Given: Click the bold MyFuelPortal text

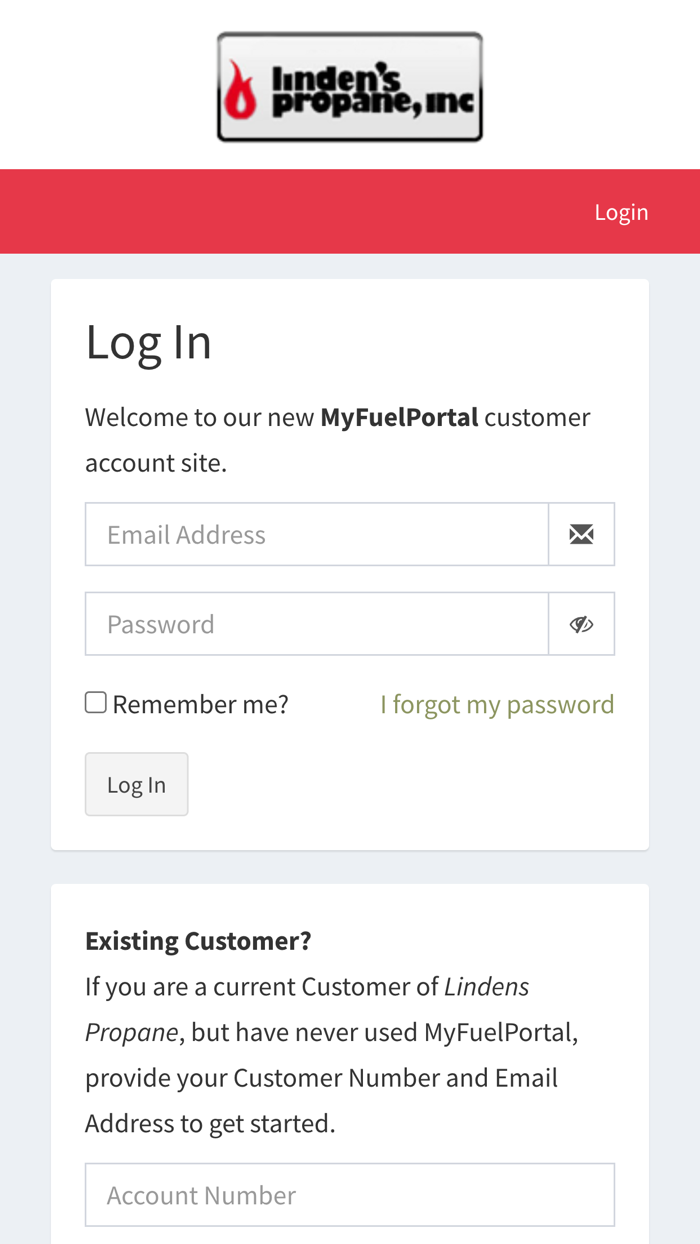Looking at the screenshot, I should click(399, 417).
